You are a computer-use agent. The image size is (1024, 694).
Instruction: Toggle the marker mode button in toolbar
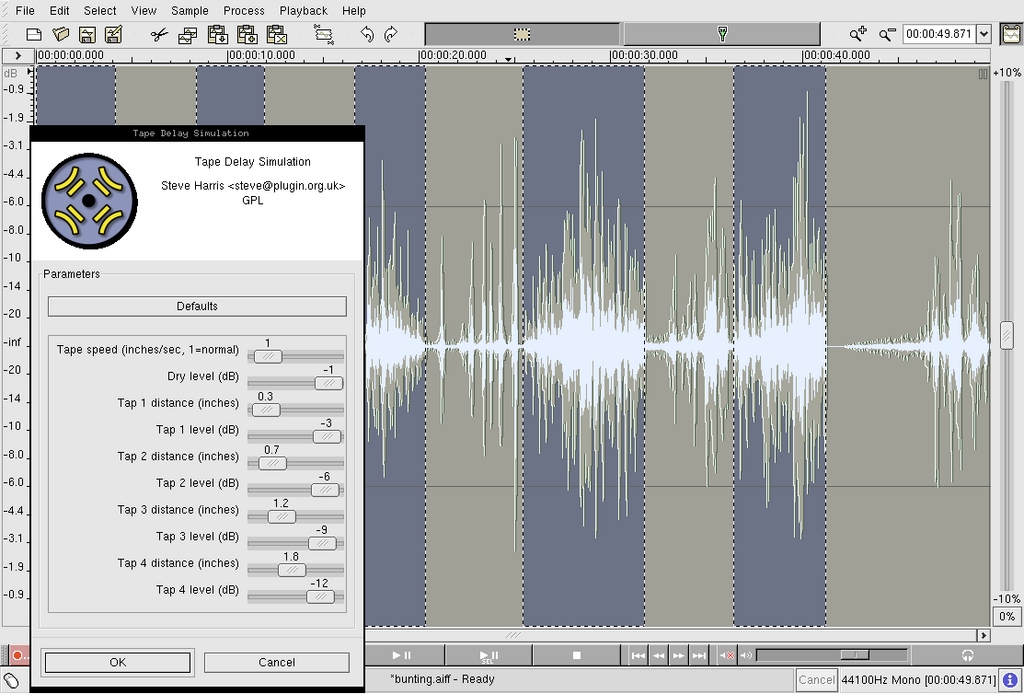tap(721, 34)
